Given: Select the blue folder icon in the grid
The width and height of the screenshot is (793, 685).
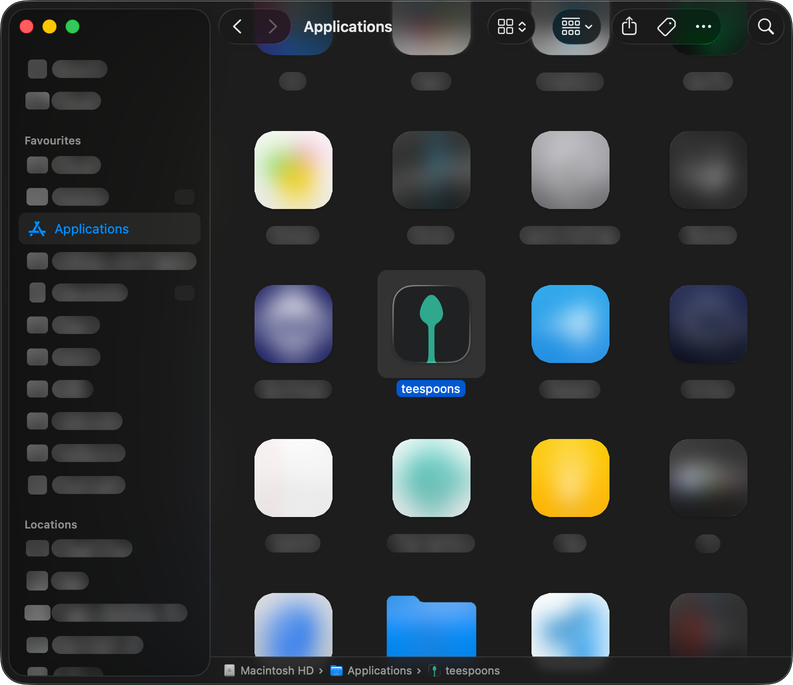Looking at the screenshot, I should [431, 626].
